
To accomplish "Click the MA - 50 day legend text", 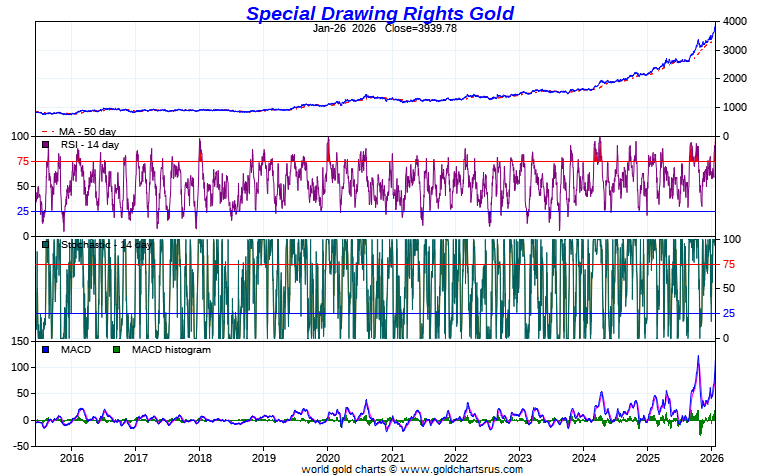I will tap(87, 132).
